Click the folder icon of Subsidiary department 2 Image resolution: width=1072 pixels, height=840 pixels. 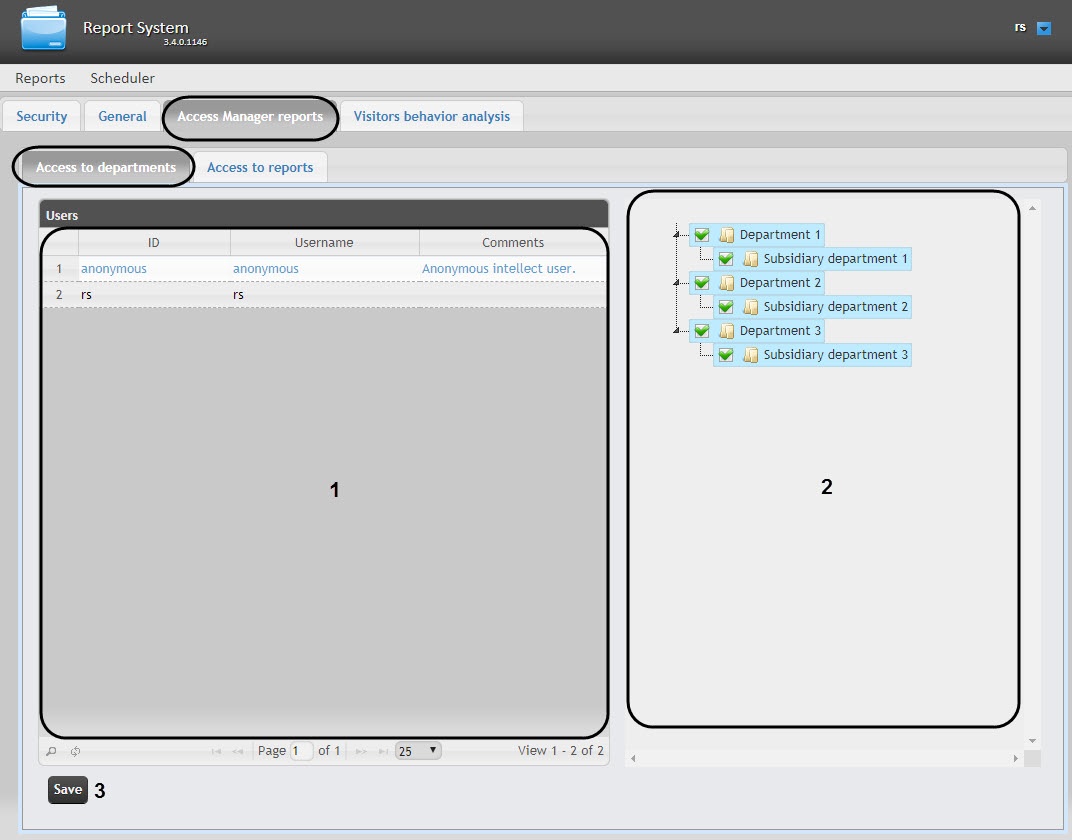tap(751, 307)
